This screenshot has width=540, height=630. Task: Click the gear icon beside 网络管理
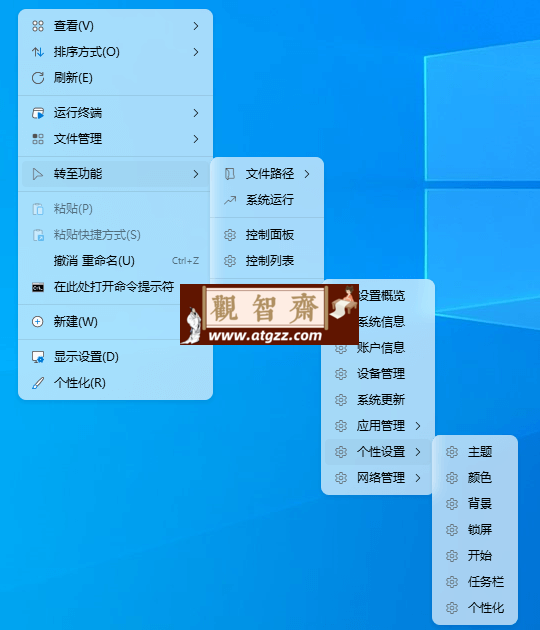tap(341, 478)
